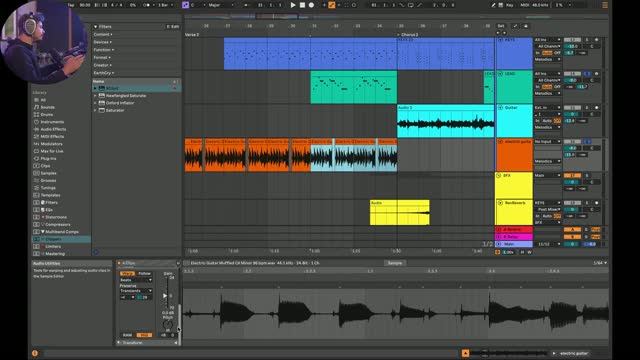Select MIDI Effects in the library
Screen dimensions: 640x360
[x=52, y=136]
